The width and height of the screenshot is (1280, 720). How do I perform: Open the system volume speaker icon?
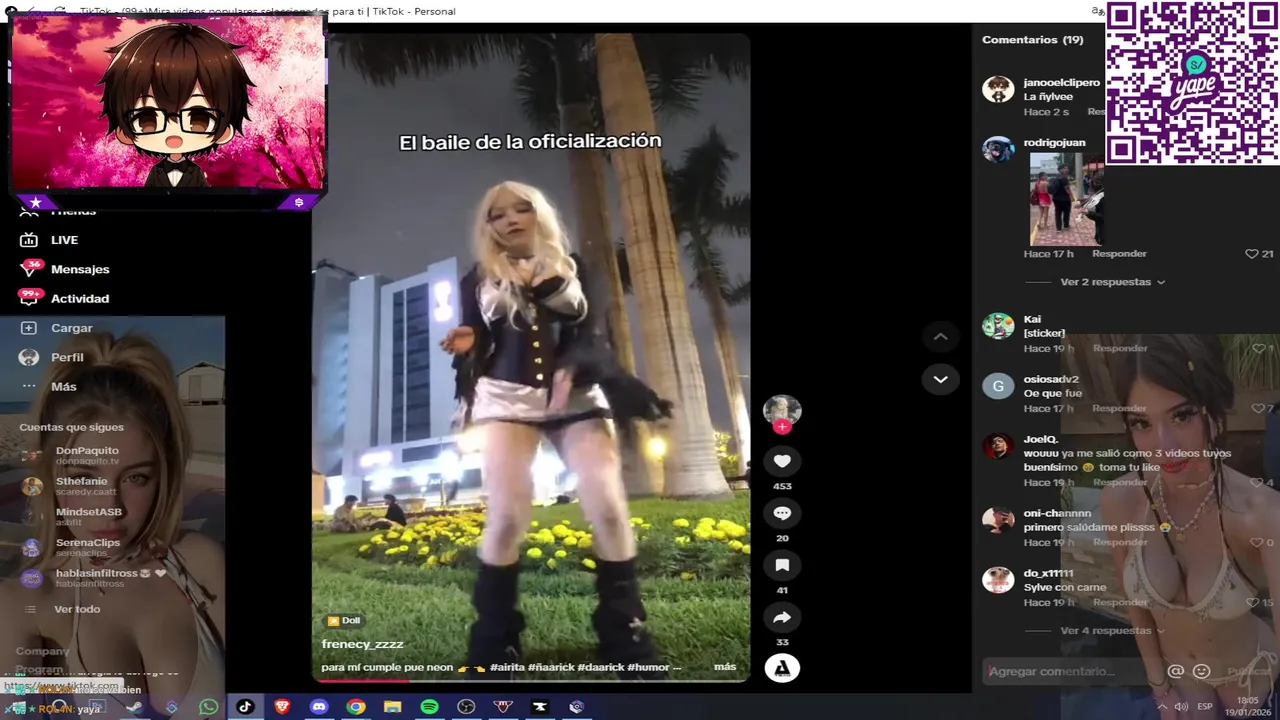(1180, 707)
